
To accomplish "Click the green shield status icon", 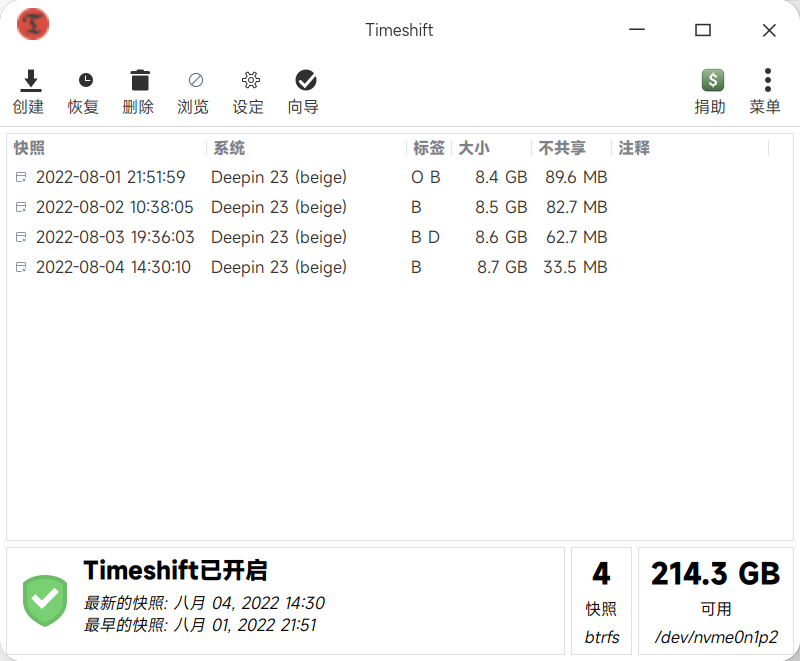I will (45, 600).
